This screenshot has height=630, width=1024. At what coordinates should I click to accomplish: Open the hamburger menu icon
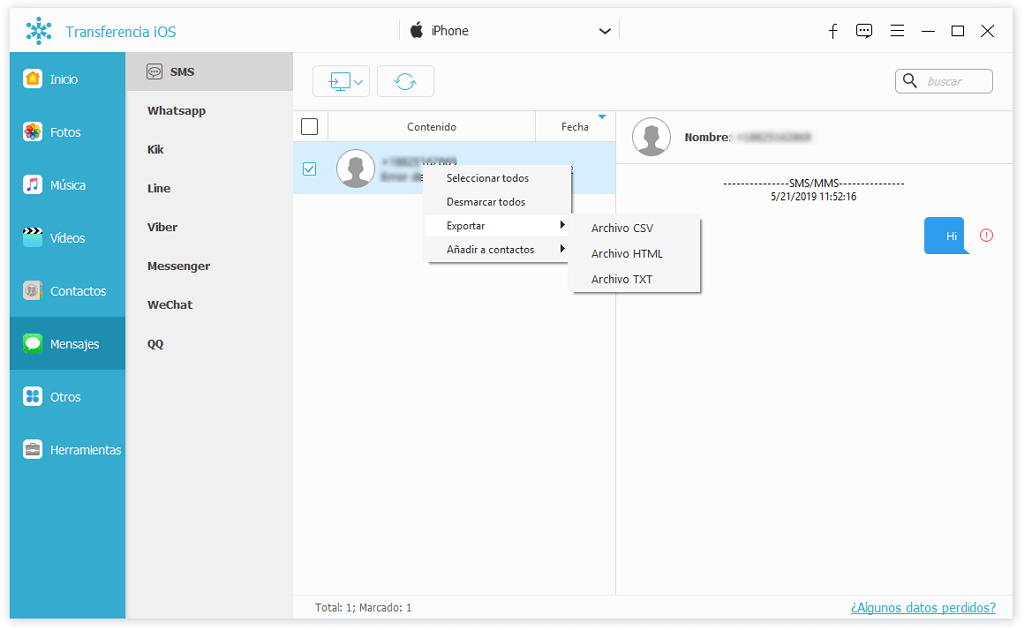[x=897, y=31]
